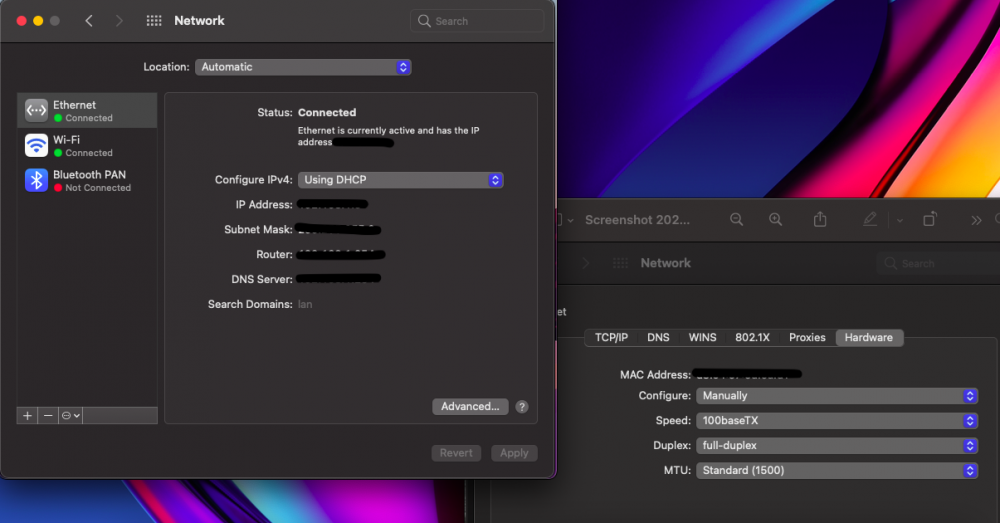Image resolution: width=1000 pixels, height=523 pixels.
Task: Click the Status Connected text
Action: (x=327, y=112)
